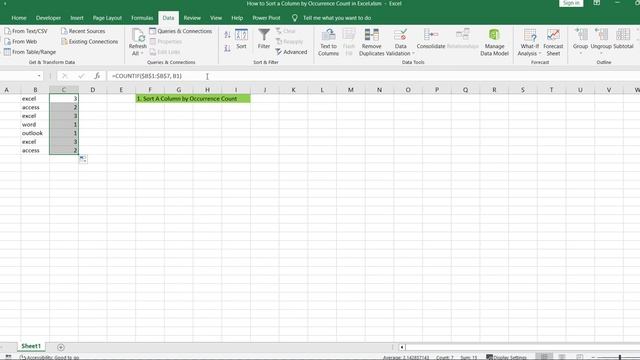
Task: Switch to Page Layout tab
Action: (x=107, y=18)
